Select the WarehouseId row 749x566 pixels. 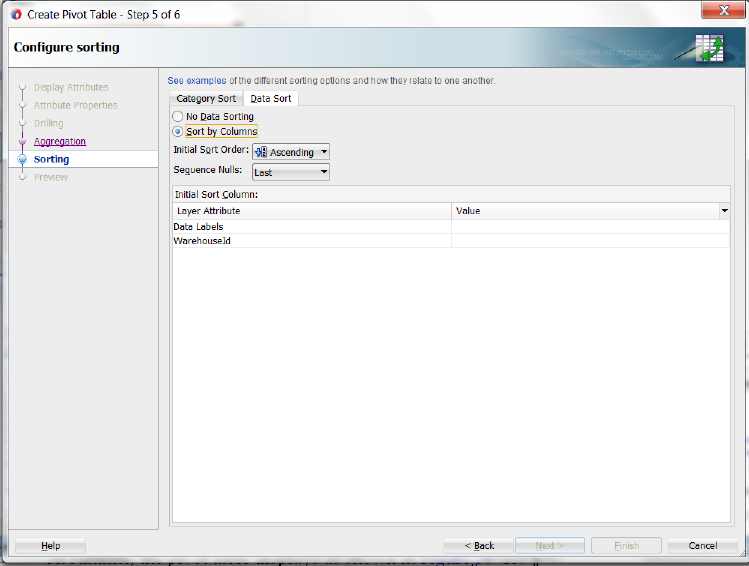(x=451, y=240)
